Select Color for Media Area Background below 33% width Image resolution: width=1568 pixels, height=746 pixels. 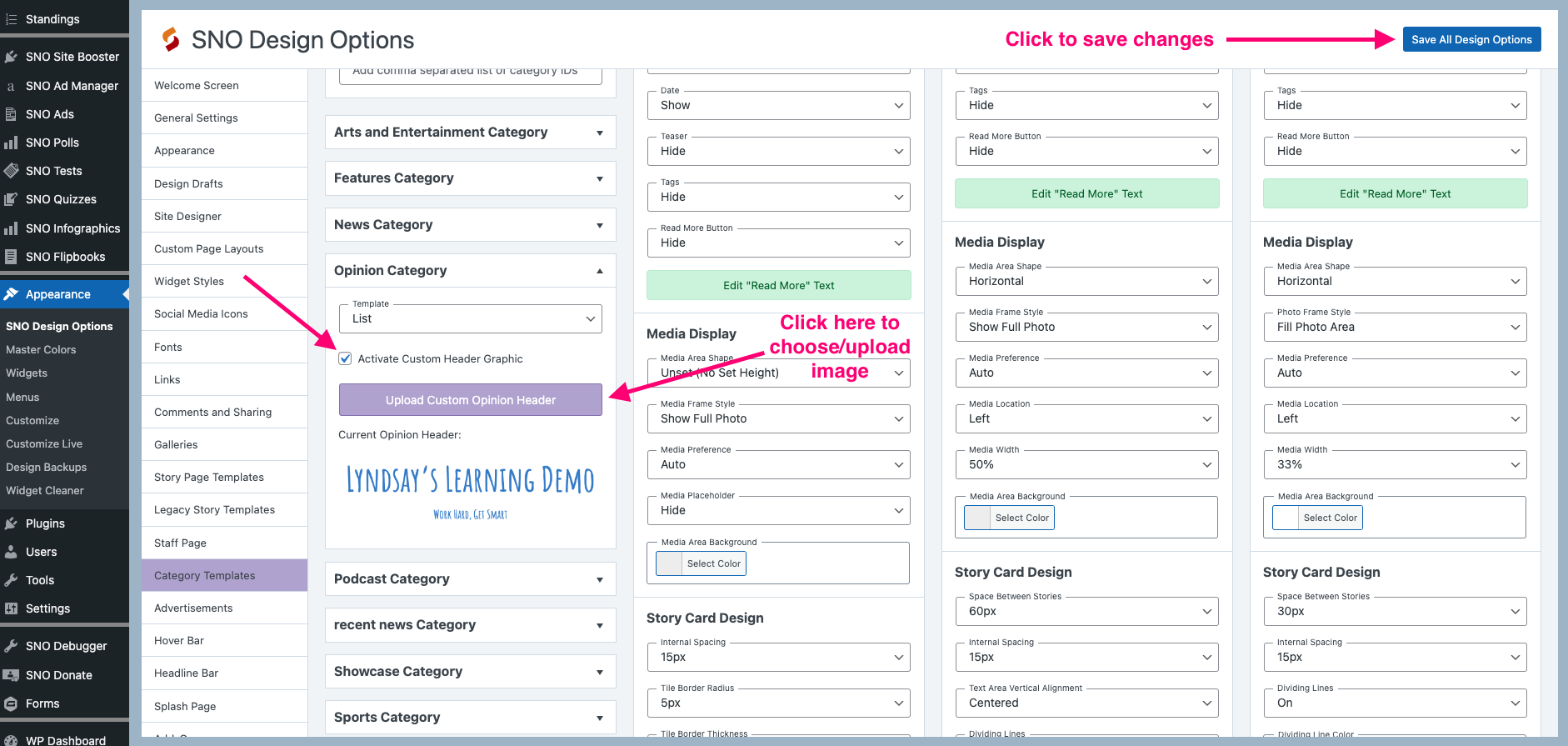pyautogui.click(x=1317, y=518)
